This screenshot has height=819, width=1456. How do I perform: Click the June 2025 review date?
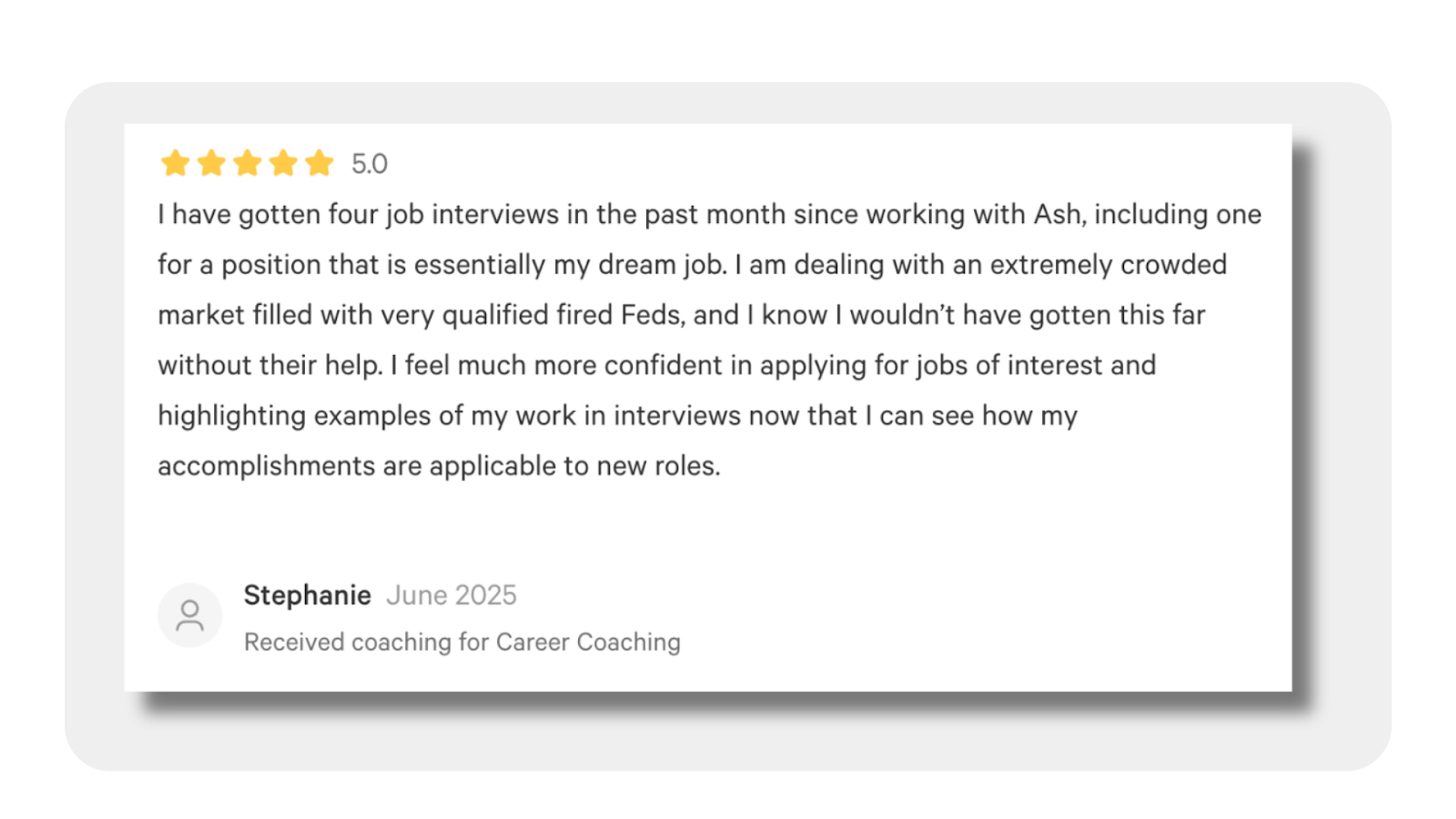click(x=451, y=595)
